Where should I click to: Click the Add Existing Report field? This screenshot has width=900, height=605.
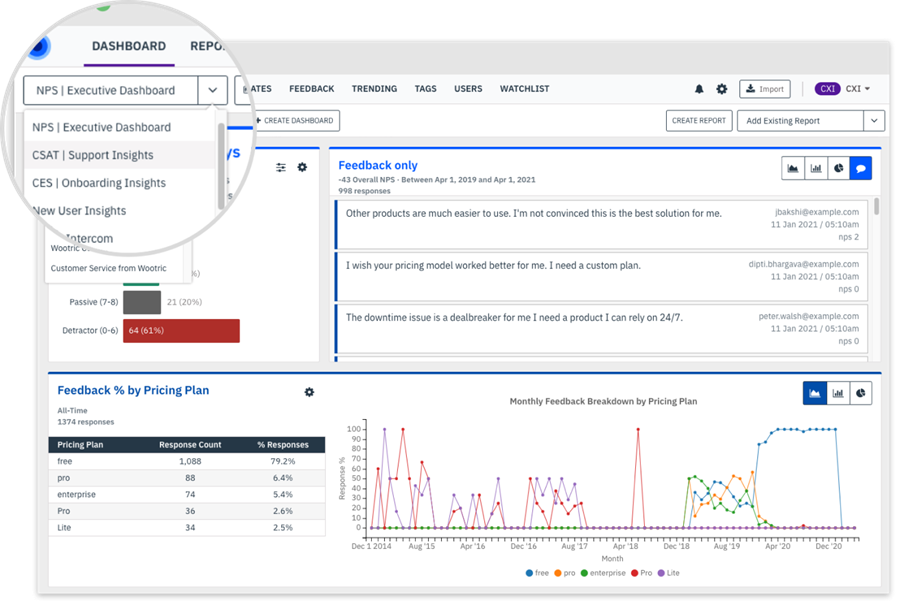pos(800,121)
